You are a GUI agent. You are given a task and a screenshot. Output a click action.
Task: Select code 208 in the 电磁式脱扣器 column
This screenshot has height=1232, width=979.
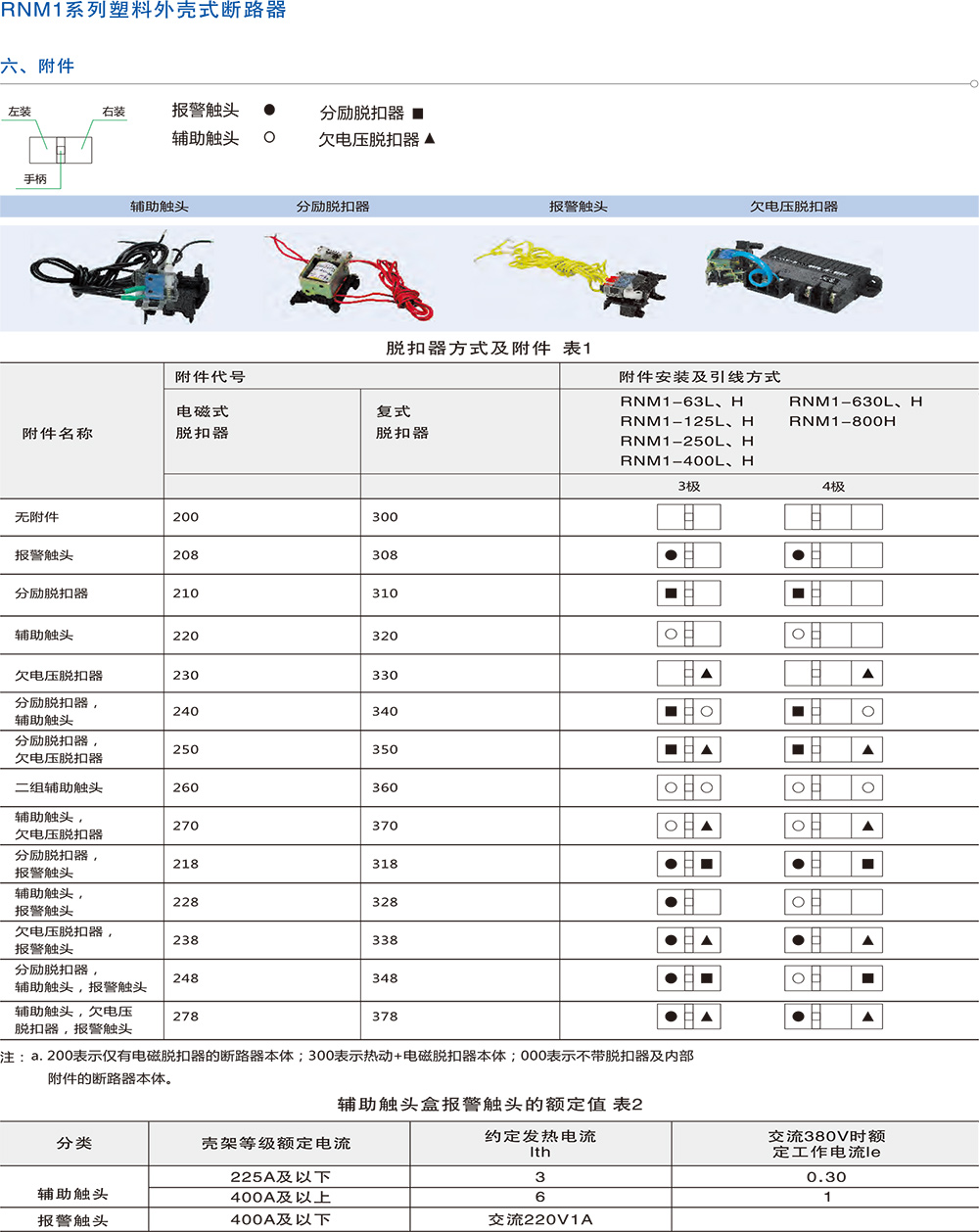tap(186, 555)
